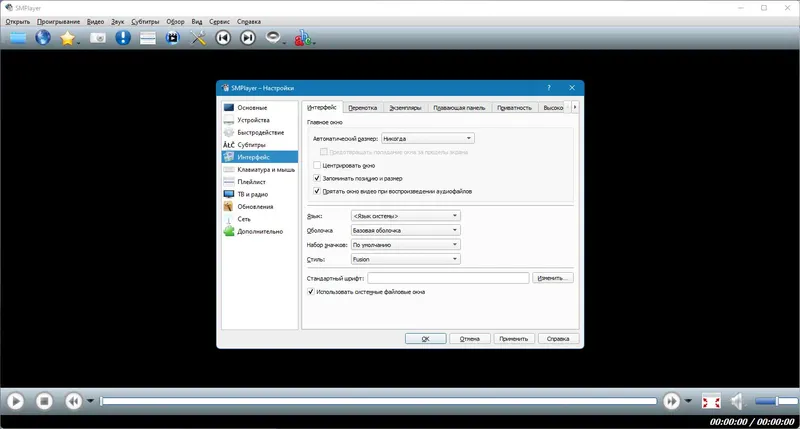This screenshot has width=800, height=429.
Task: Click the TV film reel toolbar icon
Action: 173,38
